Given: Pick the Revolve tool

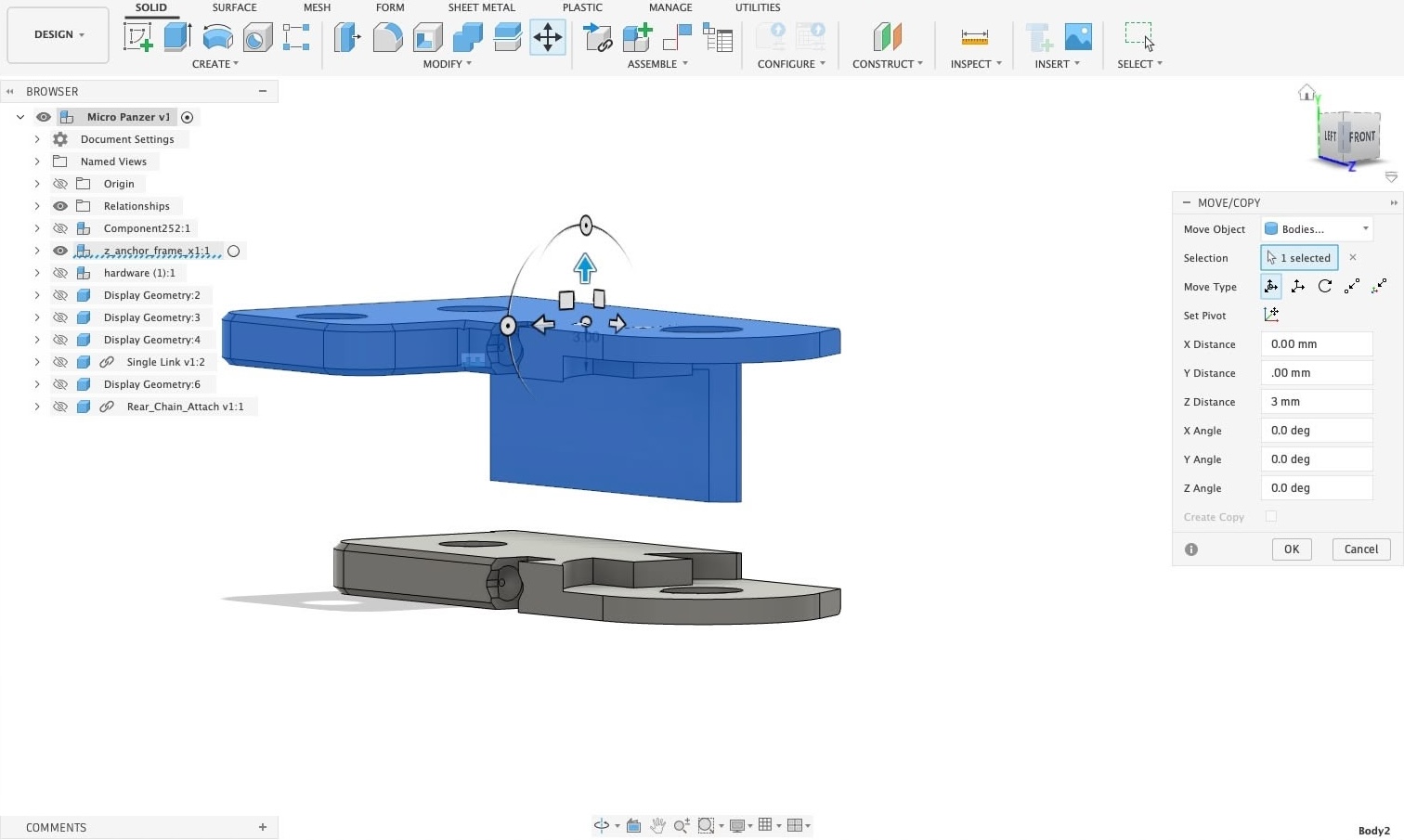Looking at the screenshot, I should (217, 37).
